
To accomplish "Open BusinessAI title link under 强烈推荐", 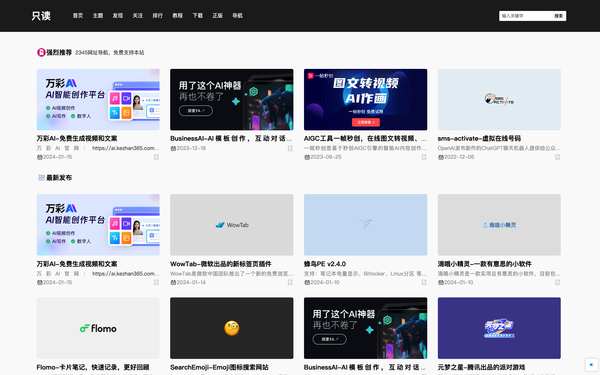I will [231, 139].
